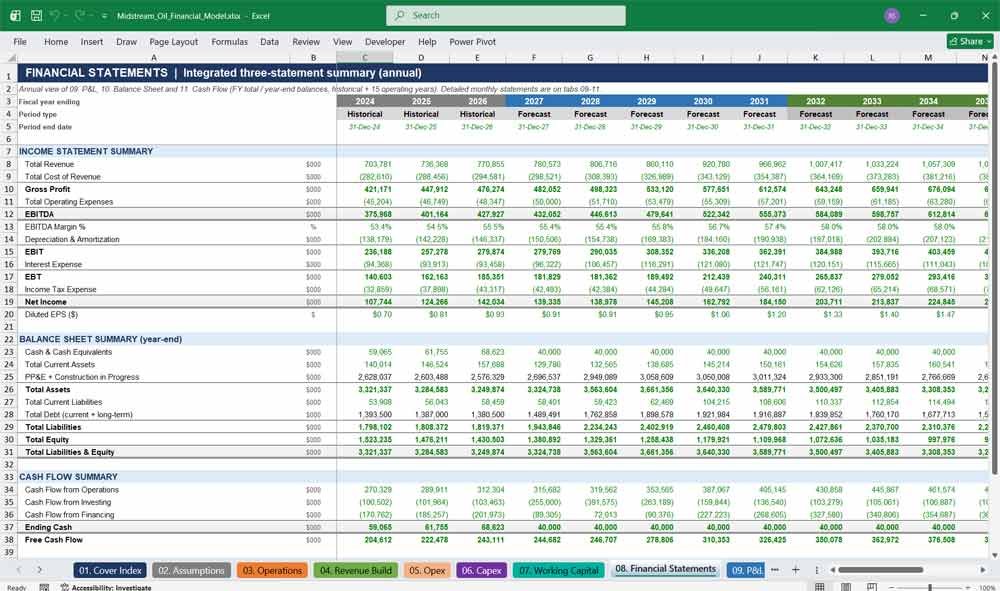Click the horizontal scrollbar right arrow
Viewport: 1000px width, 591px height.
[983, 569]
